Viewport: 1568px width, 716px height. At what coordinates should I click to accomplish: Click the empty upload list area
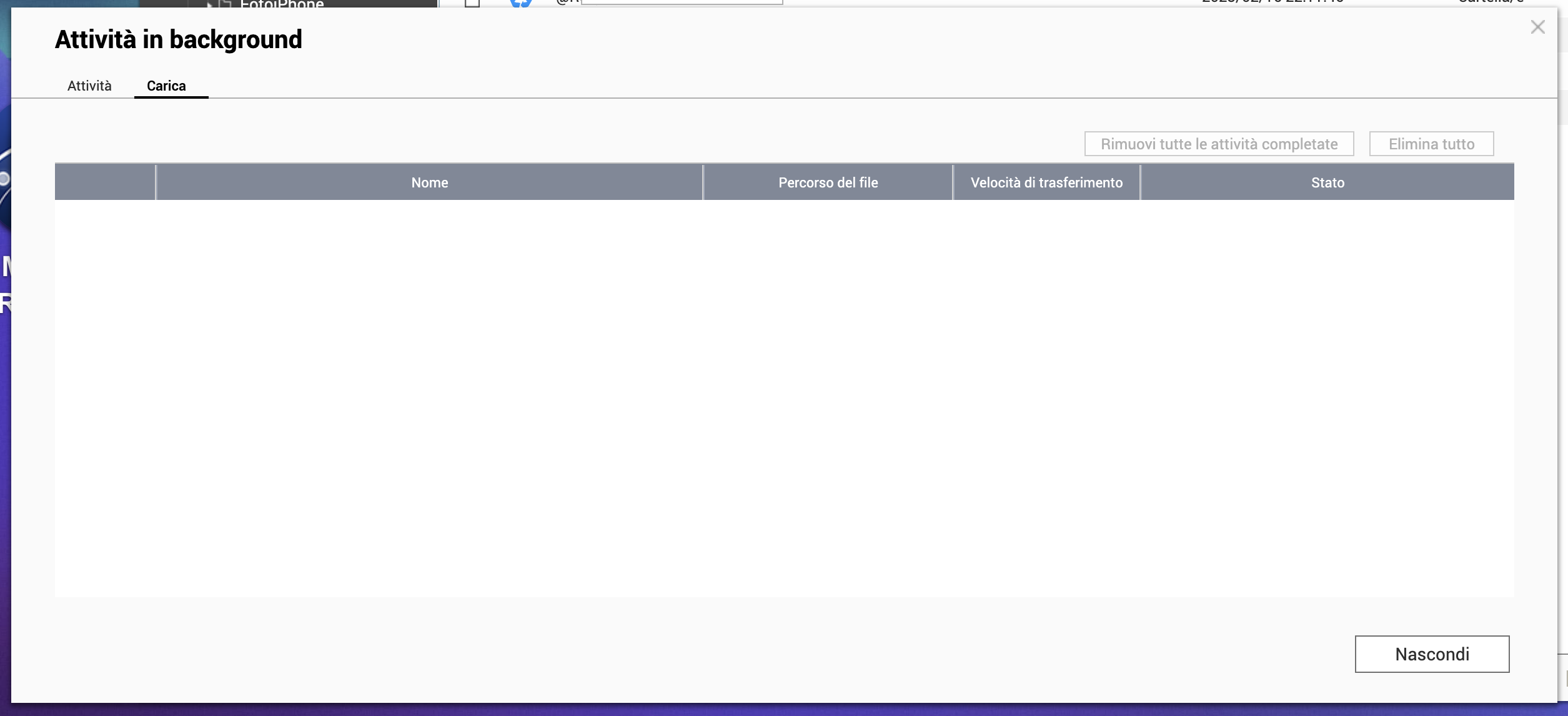coord(784,398)
